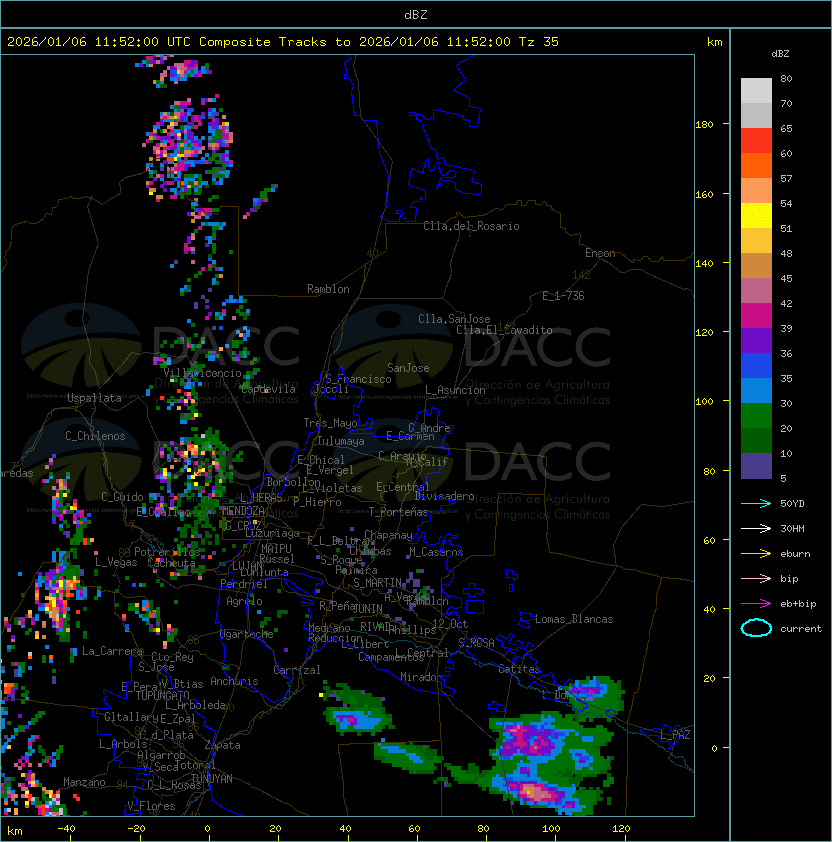
Task: Click the 'TUPUNGATO' map label
Action: click(162, 695)
